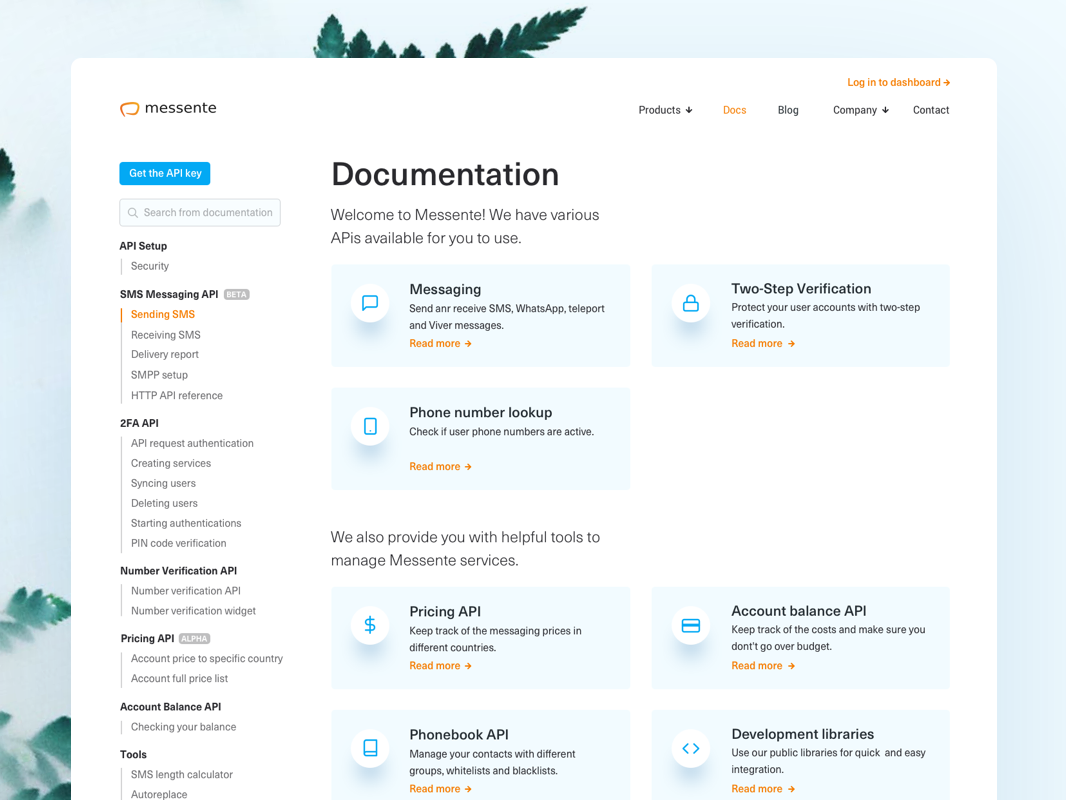
Task: Follow the Log in to dashboard link
Action: 898,82
